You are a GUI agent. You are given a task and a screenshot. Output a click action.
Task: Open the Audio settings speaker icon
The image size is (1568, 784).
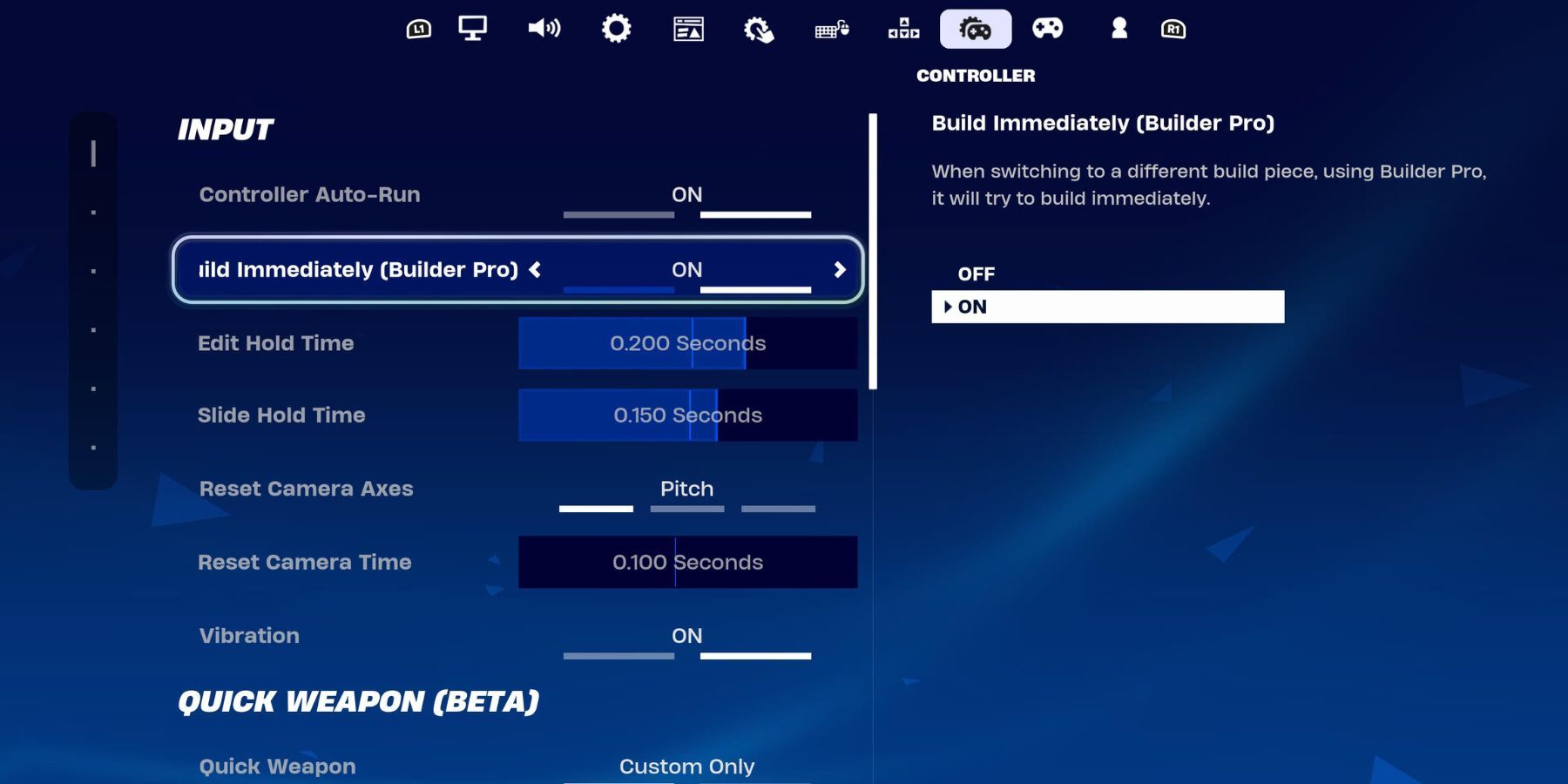[x=544, y=29]
